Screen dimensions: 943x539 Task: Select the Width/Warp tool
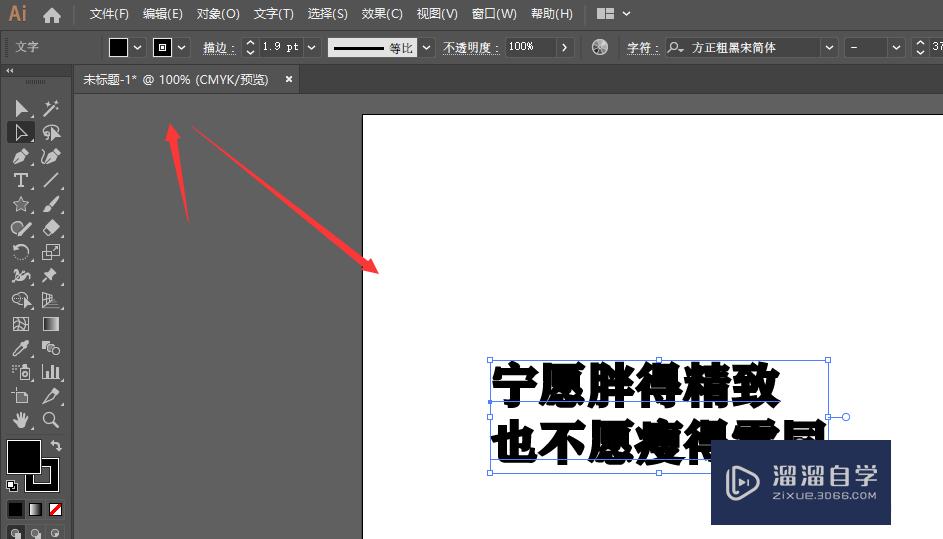21,276
